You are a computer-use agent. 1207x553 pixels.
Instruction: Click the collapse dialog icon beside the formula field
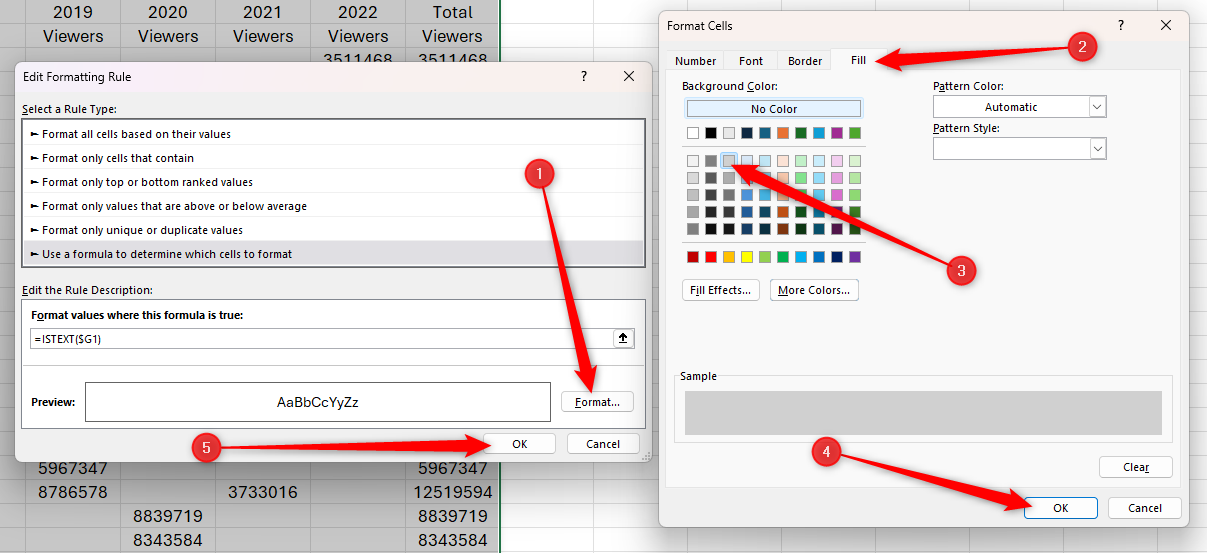(623, 339)
